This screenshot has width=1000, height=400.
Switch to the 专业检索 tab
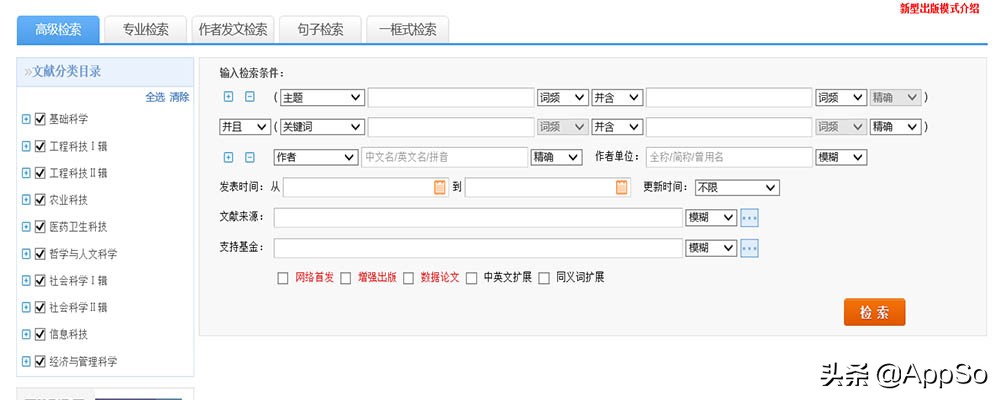click(145, 29)
